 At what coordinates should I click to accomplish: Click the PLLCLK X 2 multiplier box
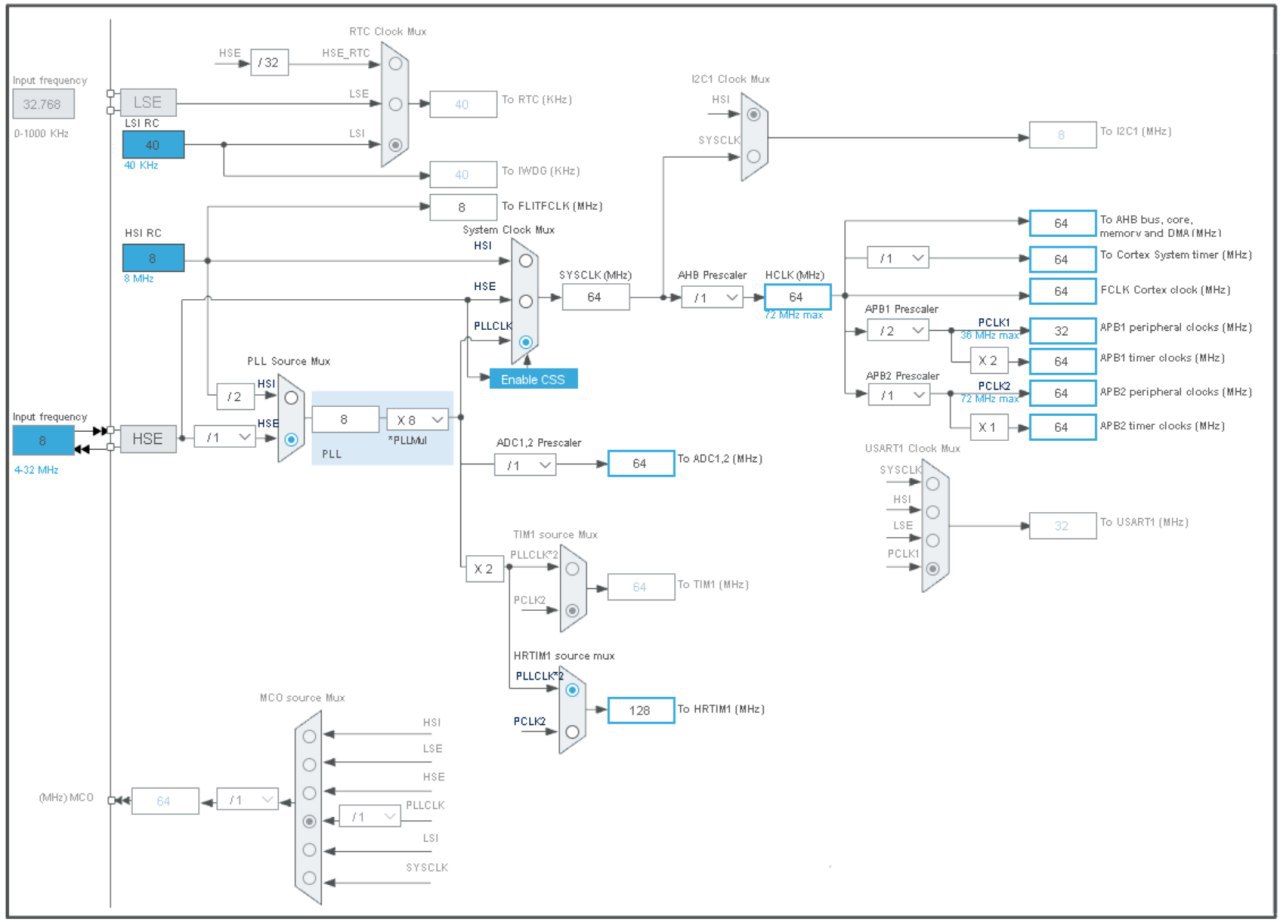(484, 568)
